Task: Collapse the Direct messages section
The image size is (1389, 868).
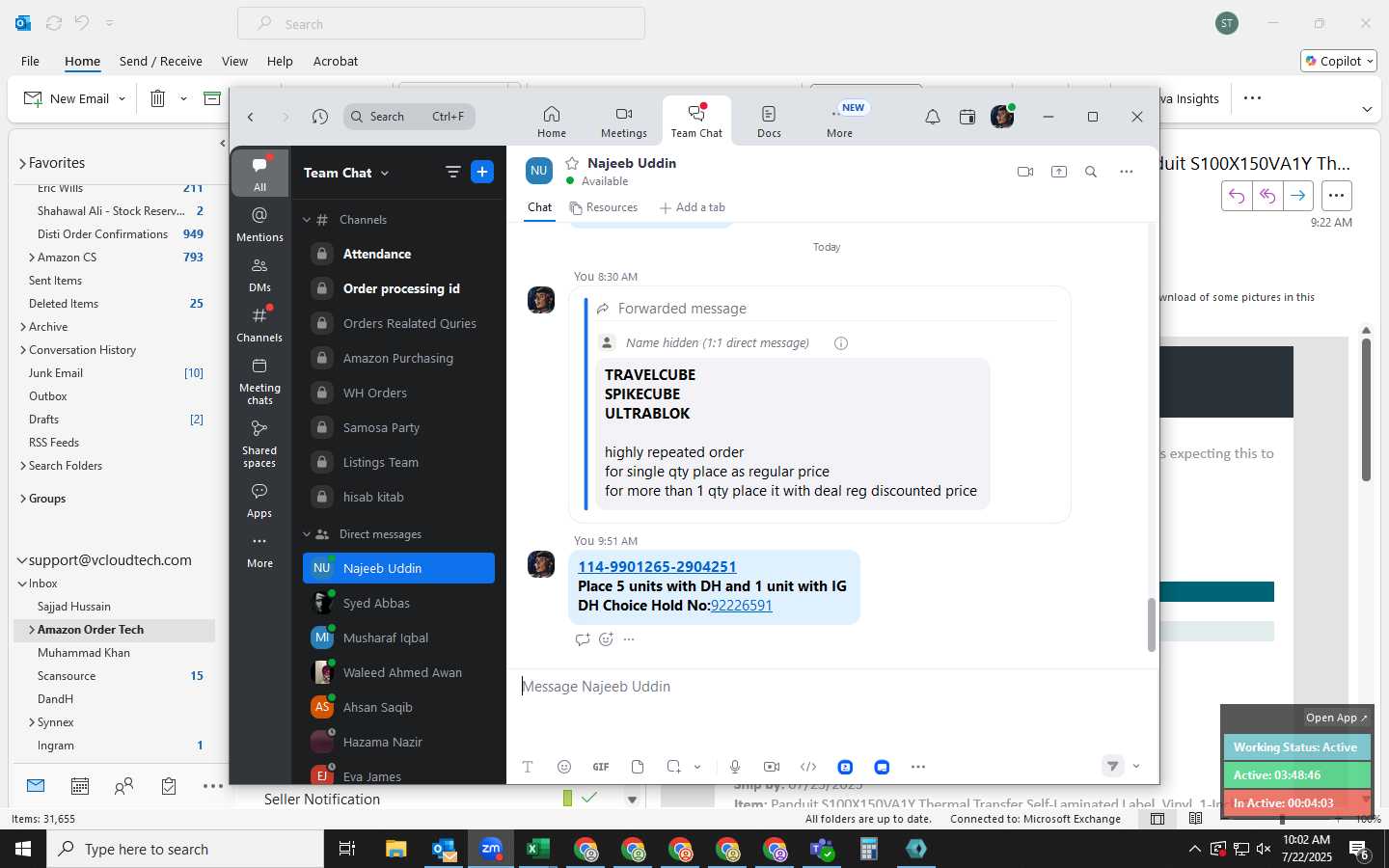Action: [x=307, y=534]
